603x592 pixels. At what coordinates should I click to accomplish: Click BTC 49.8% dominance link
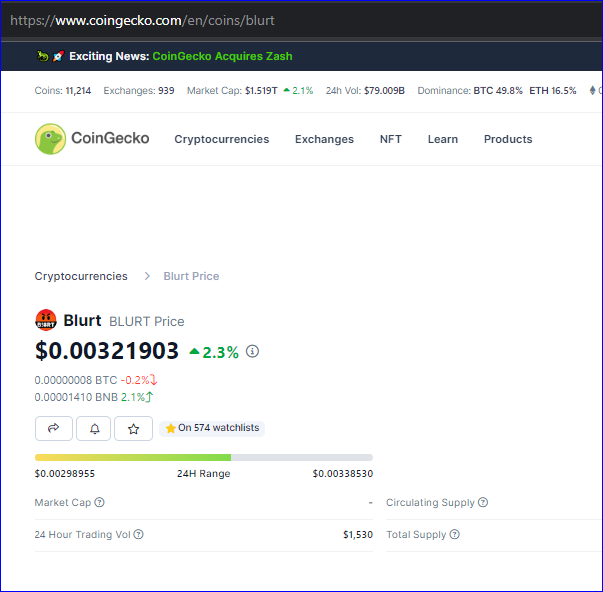(498, 91)
